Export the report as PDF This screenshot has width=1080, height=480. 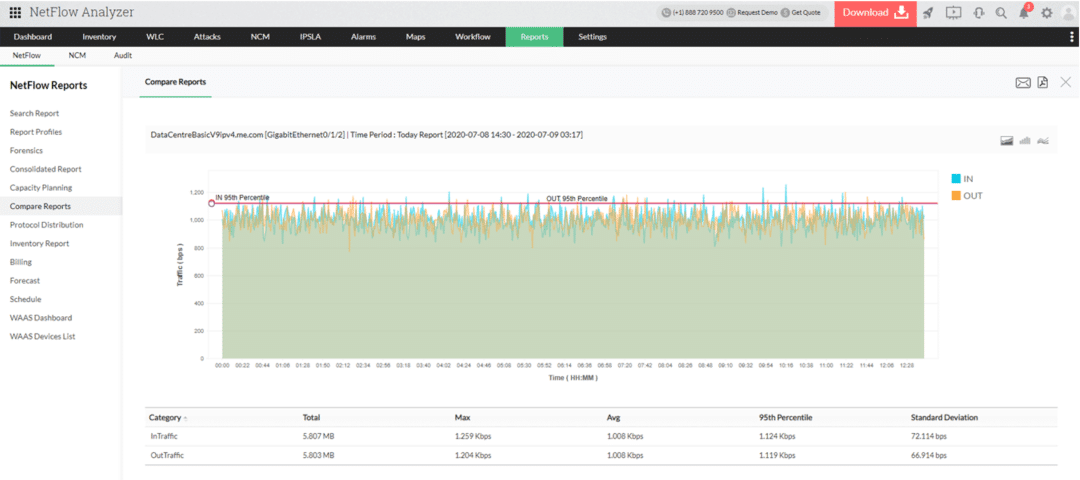pos(1042,82)
